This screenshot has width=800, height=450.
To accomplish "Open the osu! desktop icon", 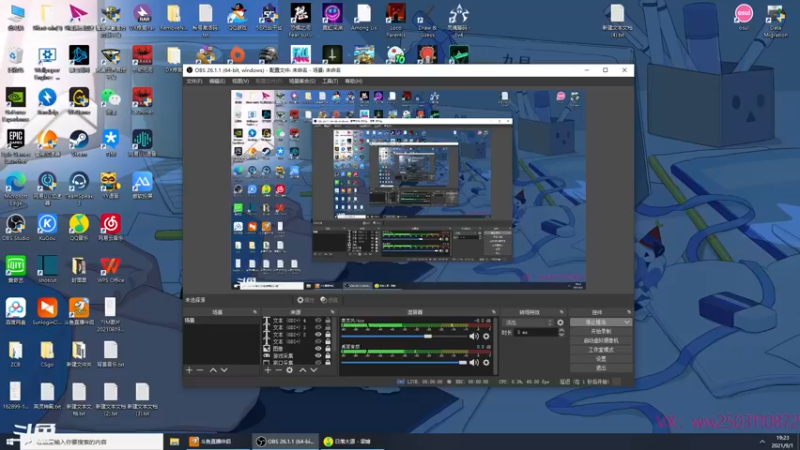I will pyautogui.click(x=743, y=17).
